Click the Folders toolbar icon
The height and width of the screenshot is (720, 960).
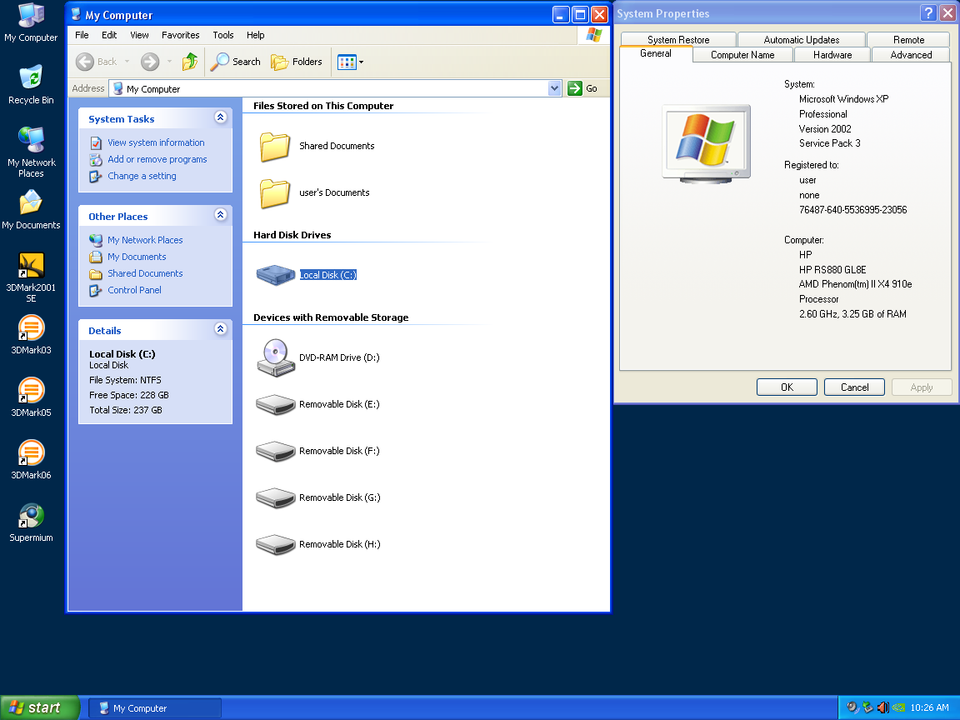[296, 61]
